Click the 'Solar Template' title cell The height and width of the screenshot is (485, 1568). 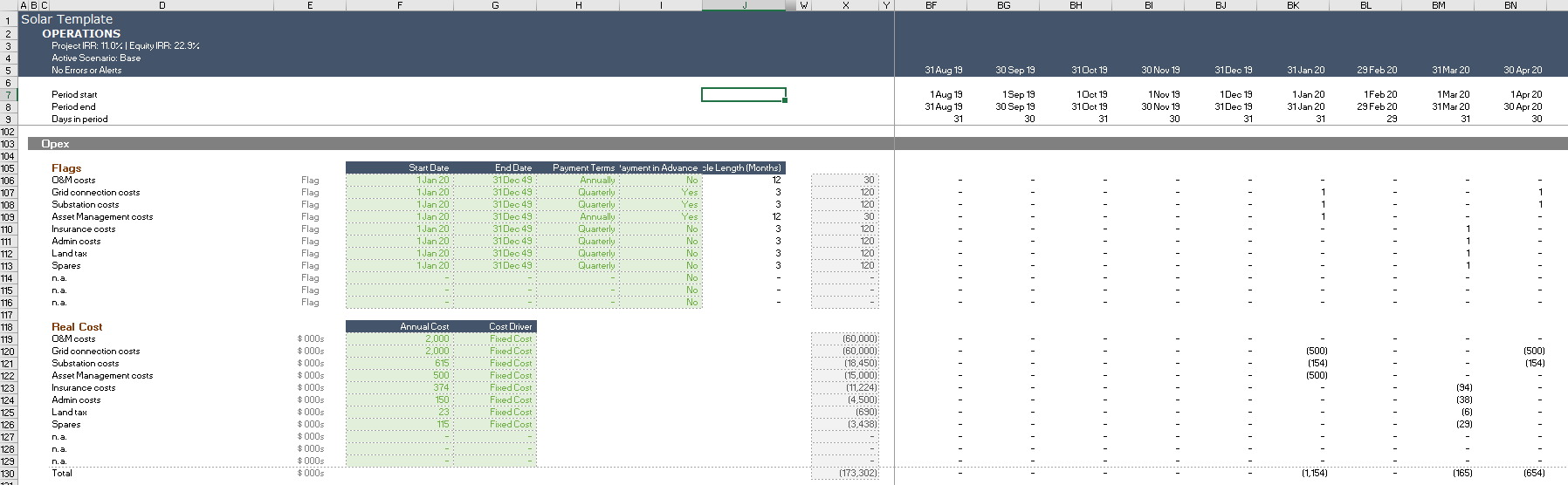[x=67, y=19]
